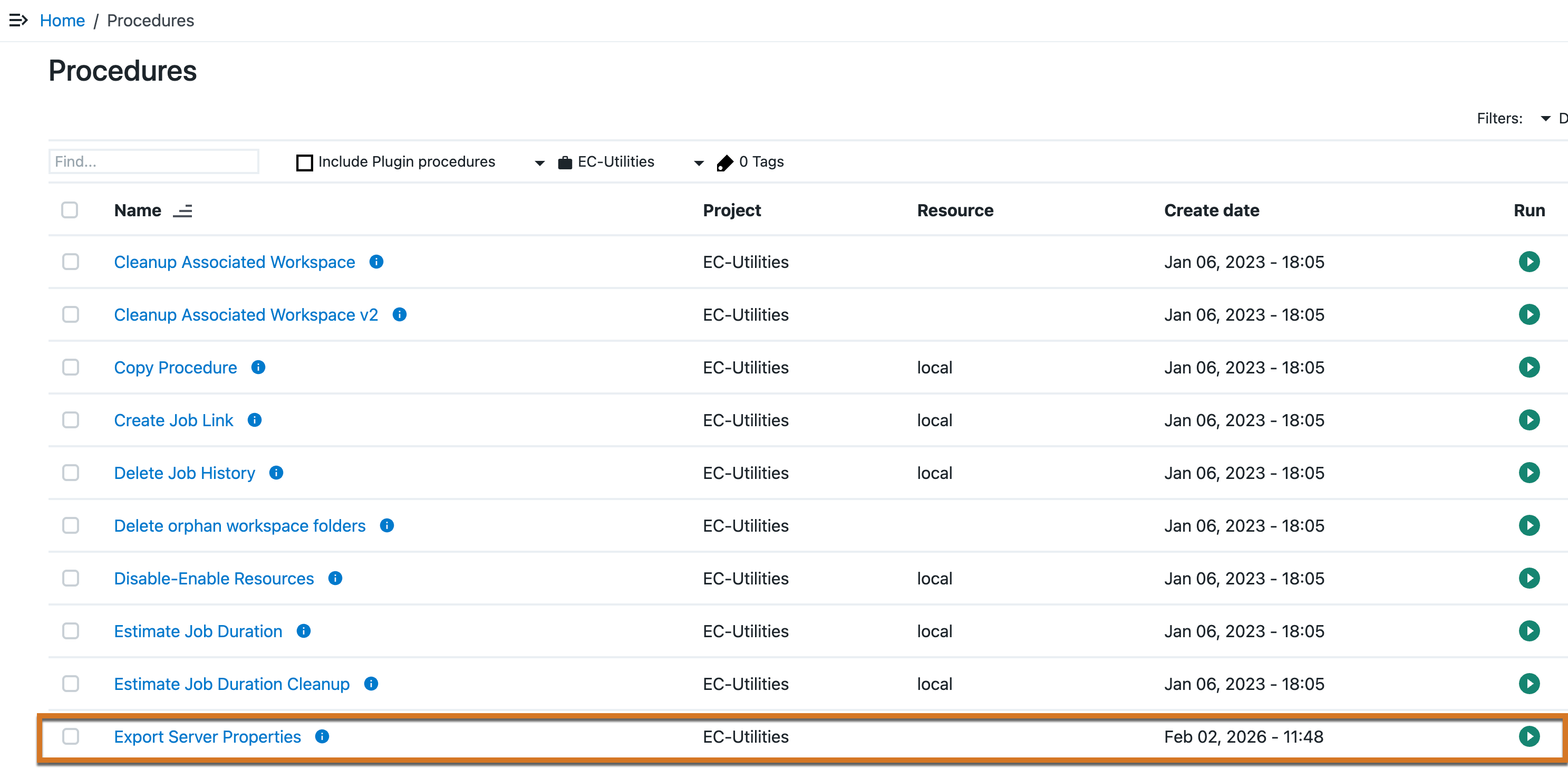Enable Include Plugin procedures checkbox
The height and width of the screenshot is (768, 1568).
point(304,162)
